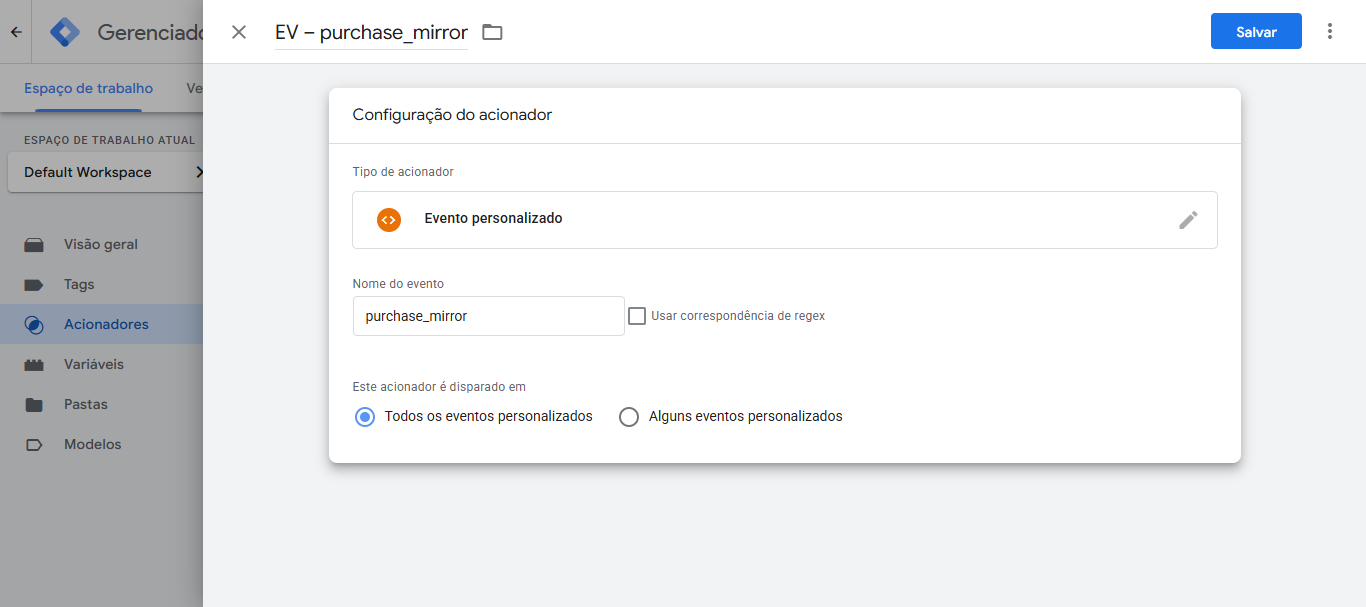
Task: Click the trigger name title to rename
Action: (371, 32)
